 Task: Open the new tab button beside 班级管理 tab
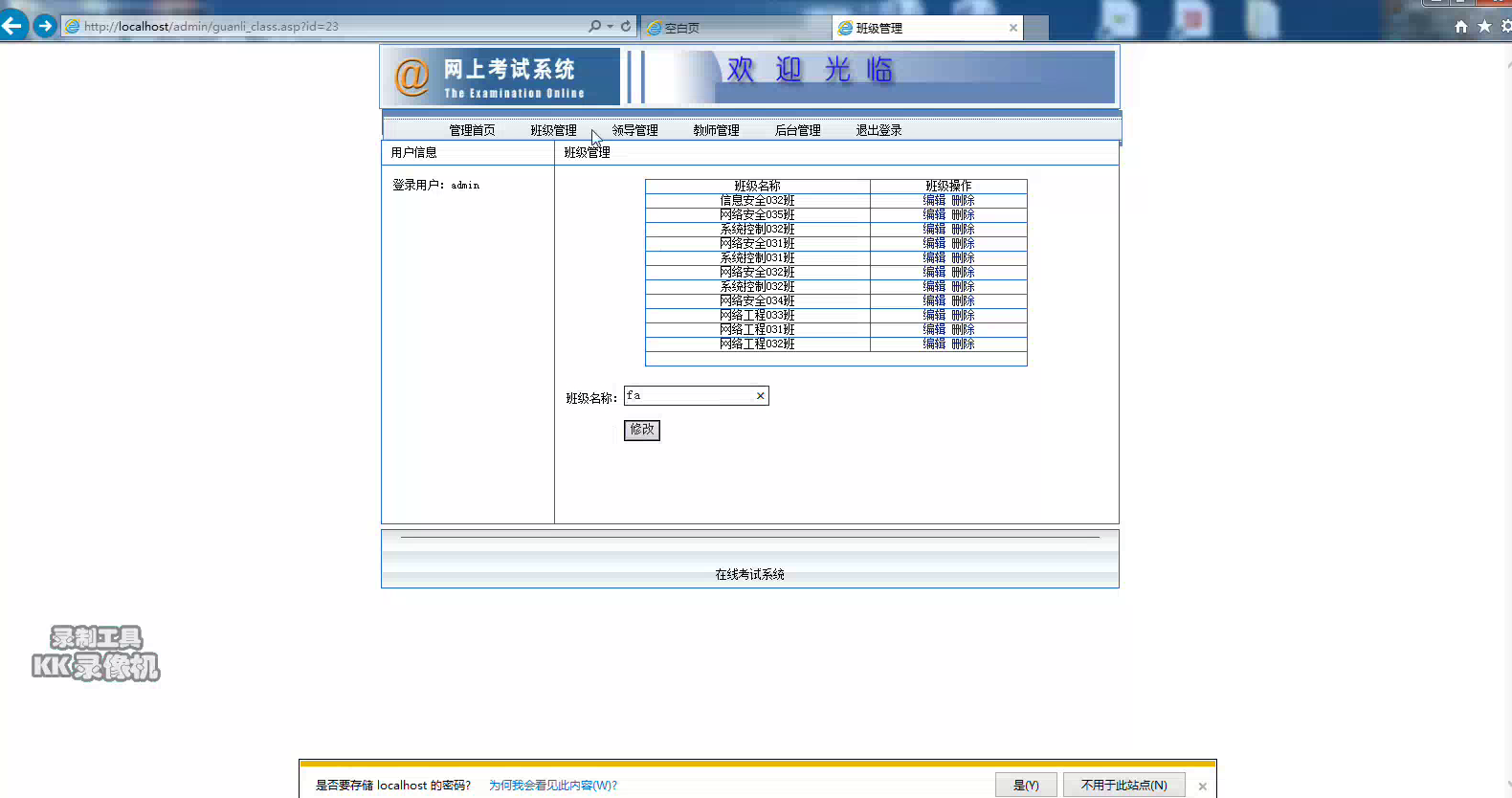tap(1036, 28)
